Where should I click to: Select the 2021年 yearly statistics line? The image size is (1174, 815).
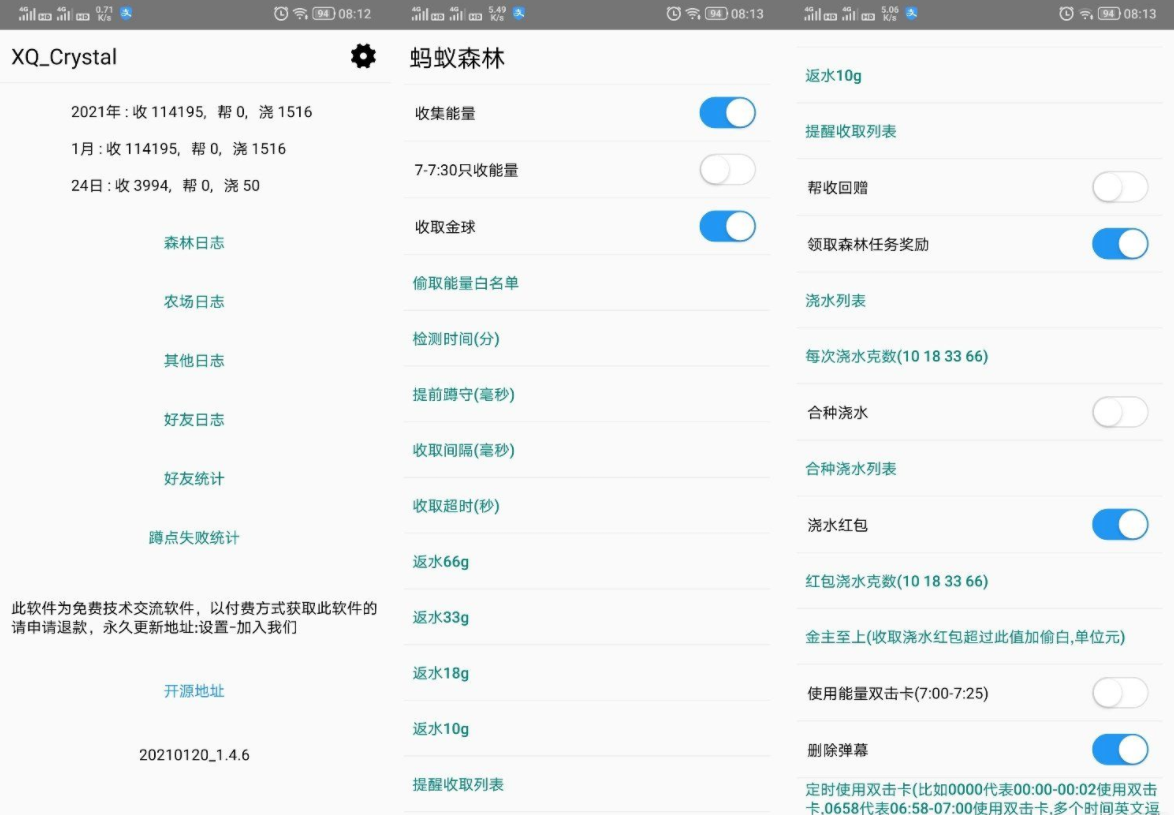click(x=192, y=112)
